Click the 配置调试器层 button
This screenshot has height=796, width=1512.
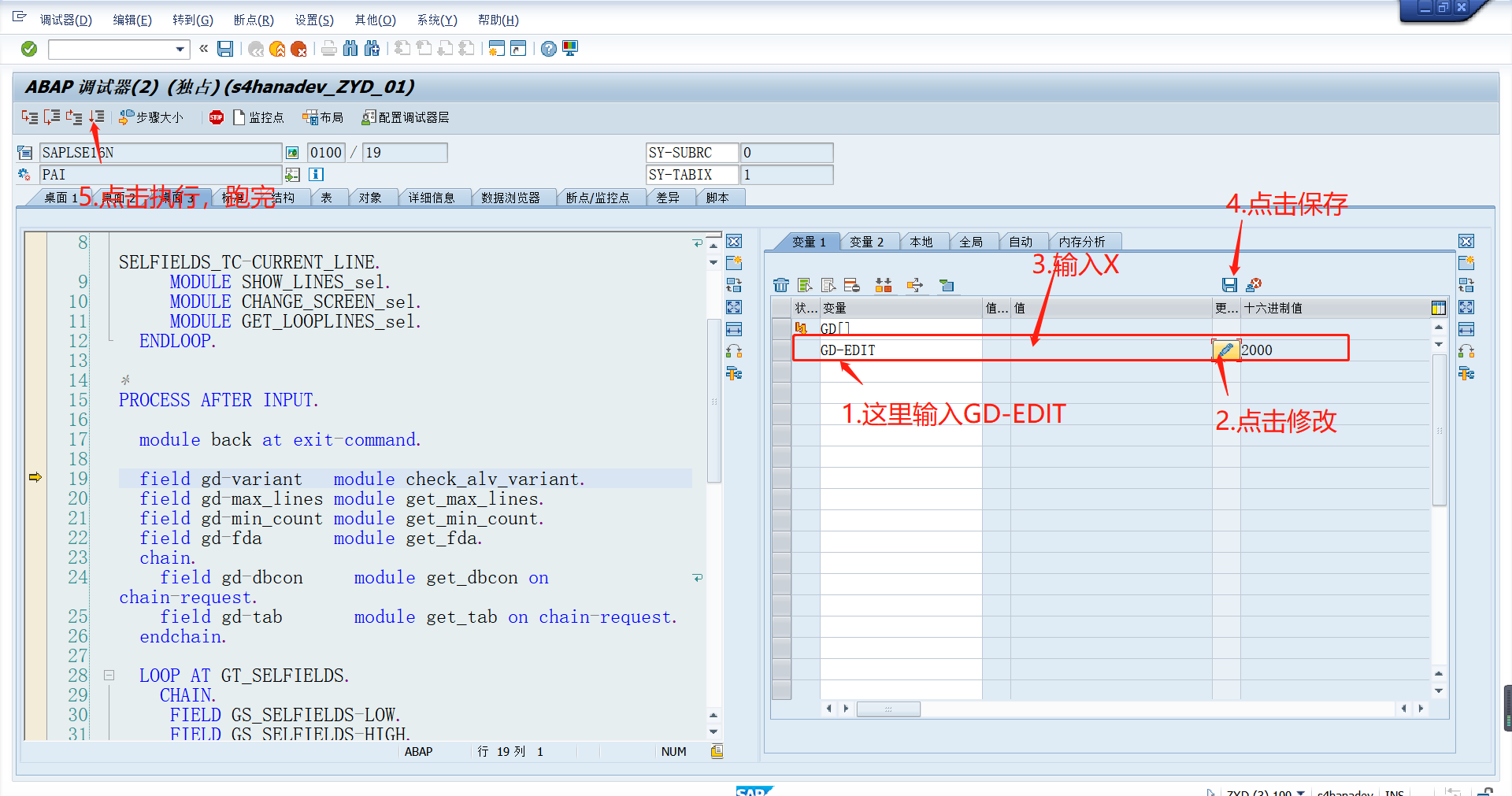tap(406, 117)
